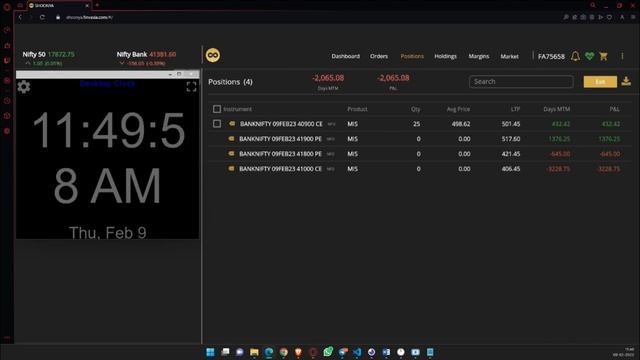Open the Holdings tab

445,56
